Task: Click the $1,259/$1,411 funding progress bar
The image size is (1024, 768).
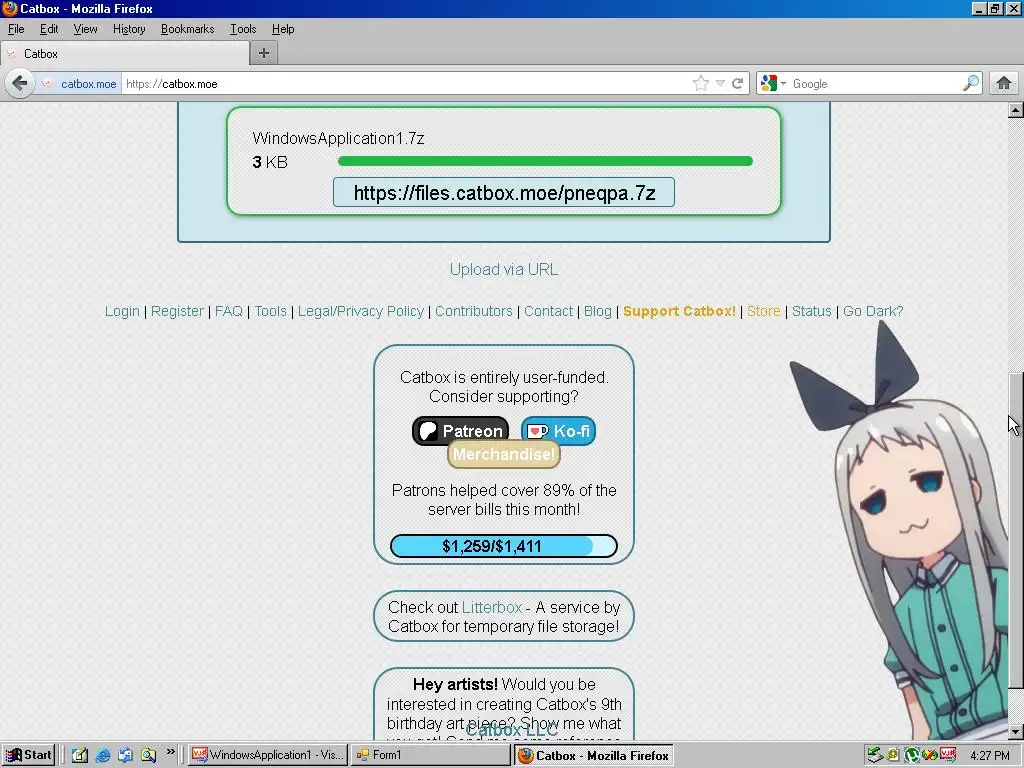Action: [x=504, y=546]
